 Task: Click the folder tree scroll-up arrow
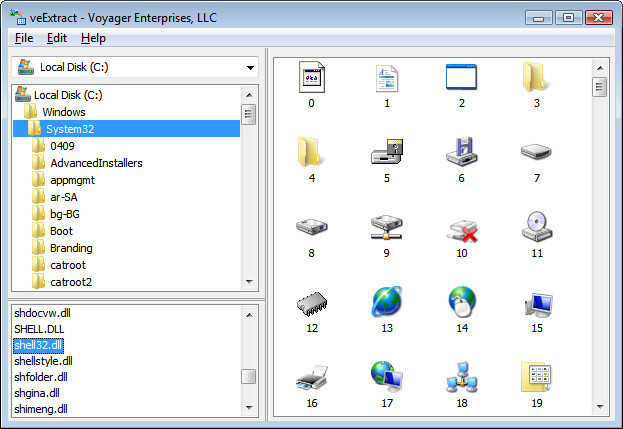[249, 95]
